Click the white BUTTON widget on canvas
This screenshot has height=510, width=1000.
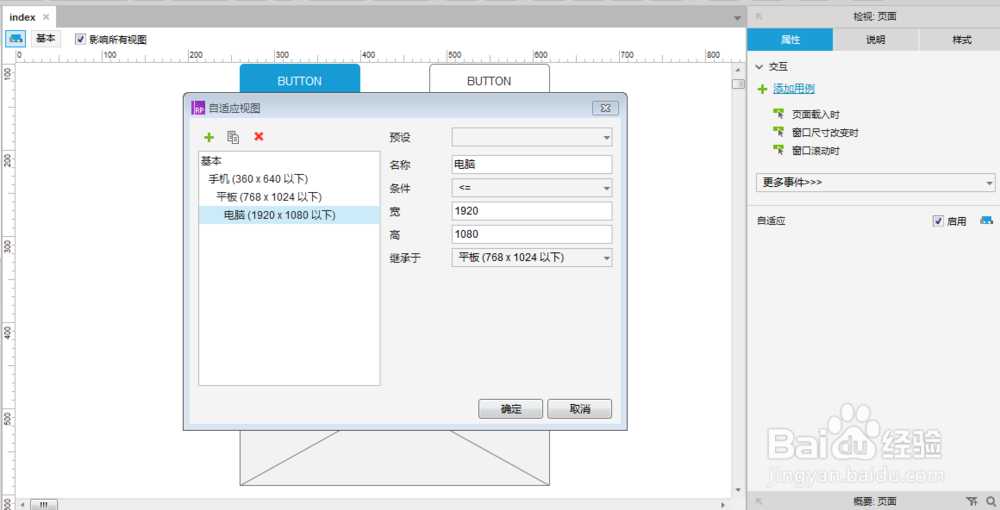(x=489, y=78)
